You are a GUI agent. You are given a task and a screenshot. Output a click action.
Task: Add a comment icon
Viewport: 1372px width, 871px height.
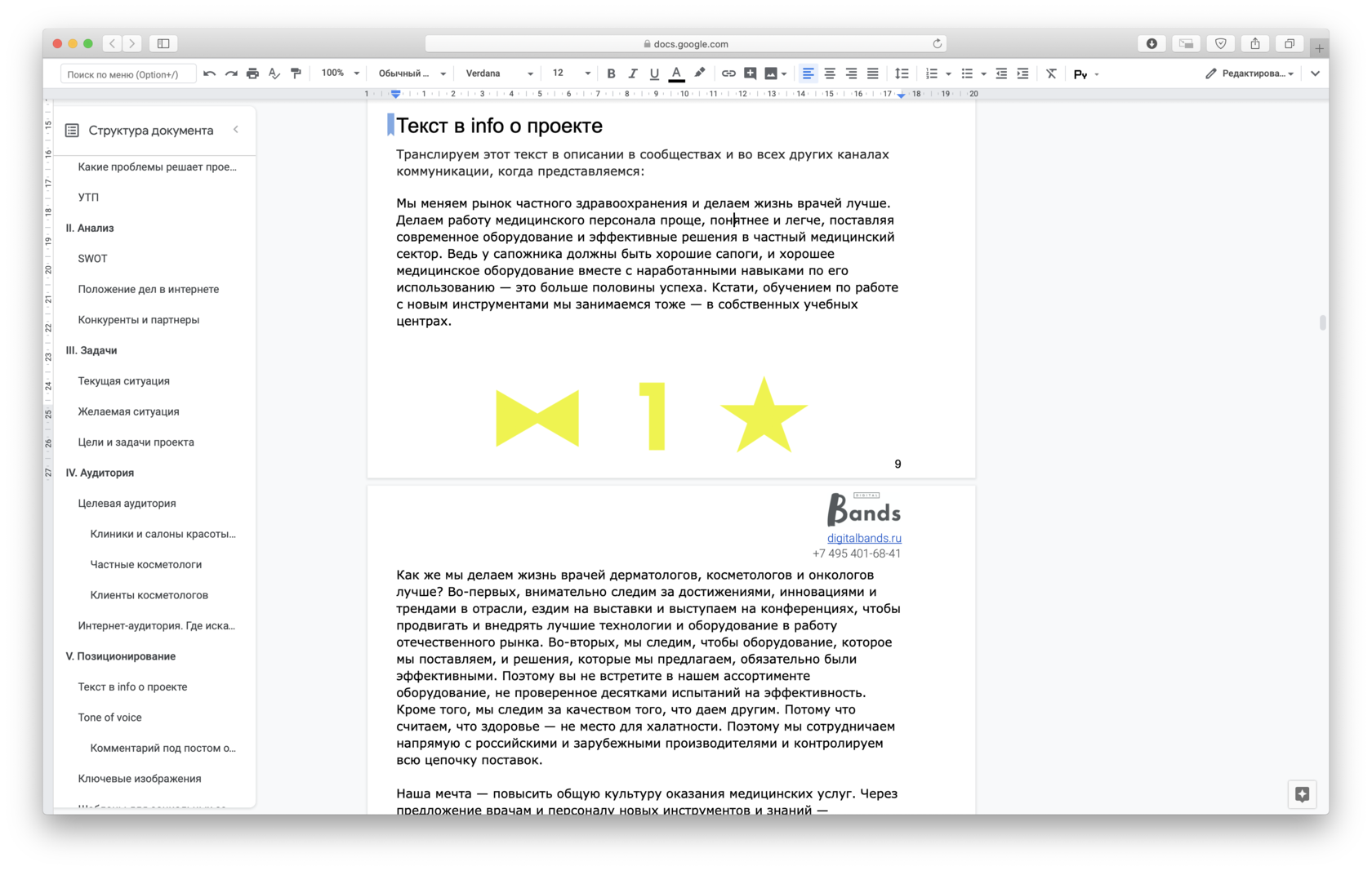point(750,73)
